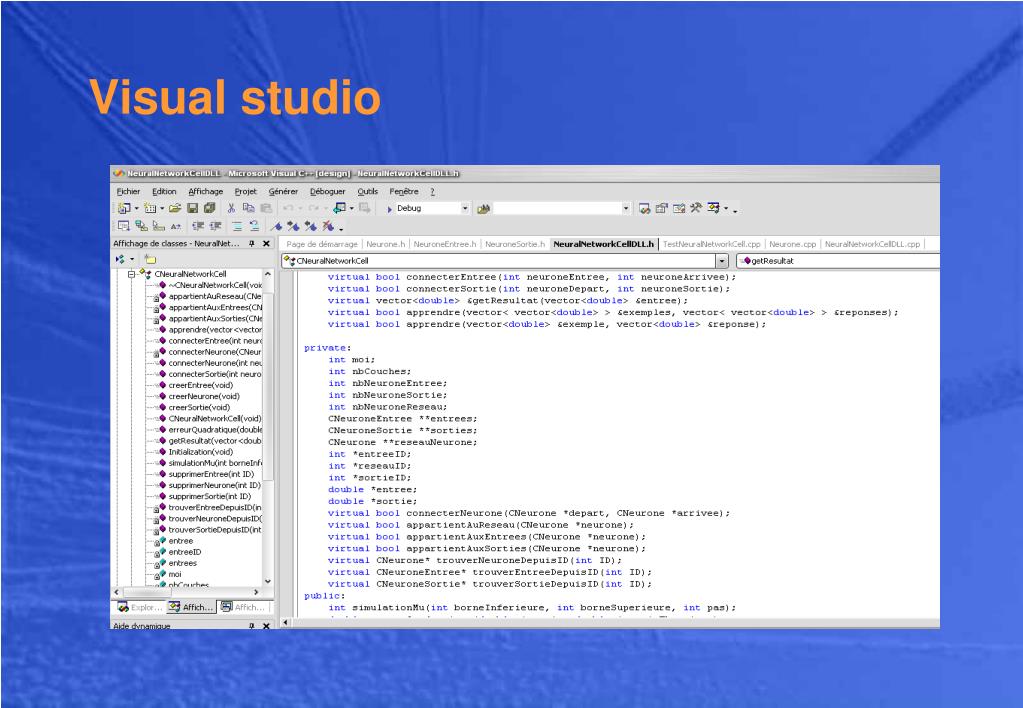
Task: Click the Decrease Indent icon
Action: pos(198,226)
